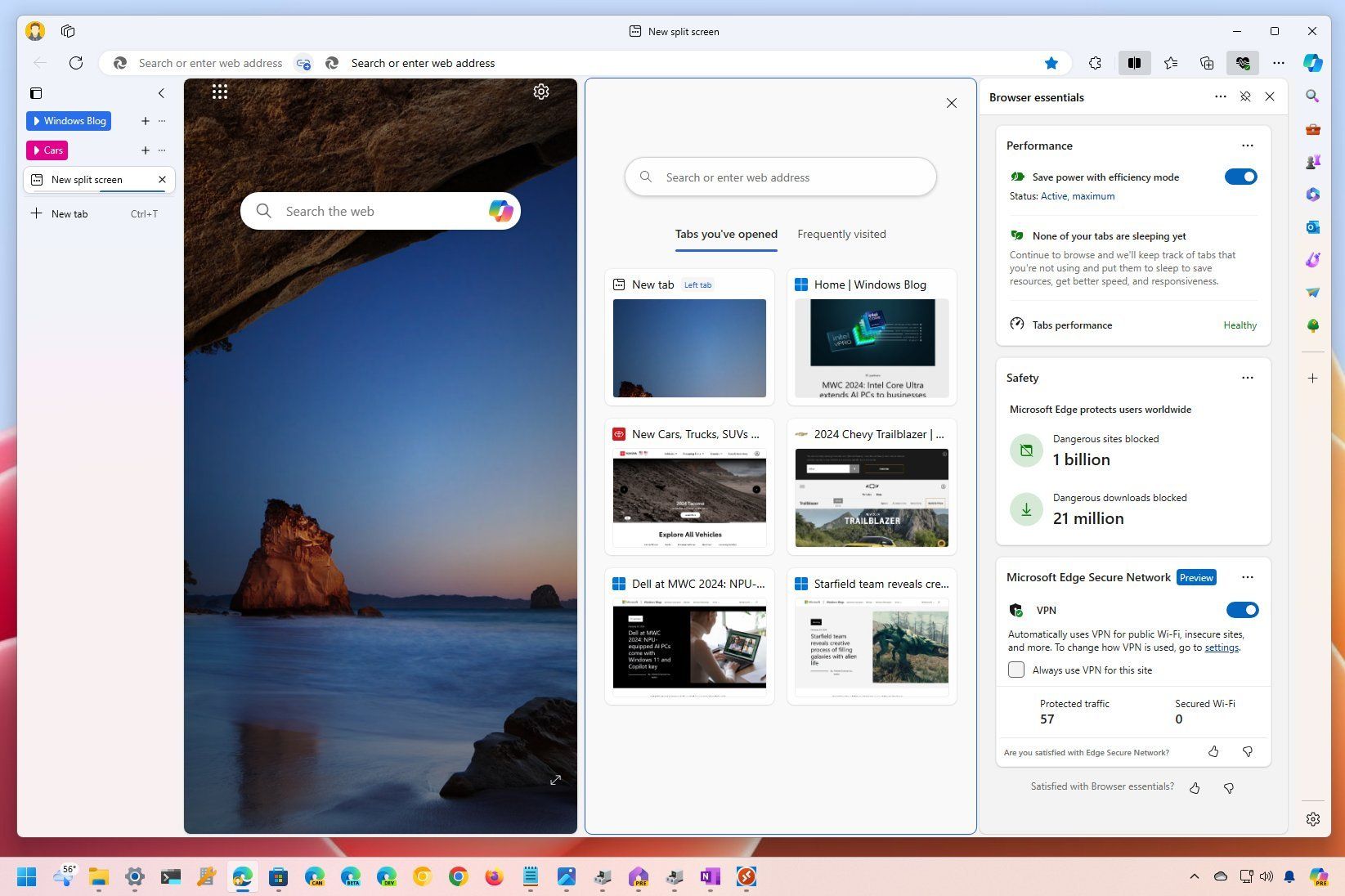The image size is (1345, 896).
Task: Open the Collections icon on the toolbar
Action: (1205, 63)
